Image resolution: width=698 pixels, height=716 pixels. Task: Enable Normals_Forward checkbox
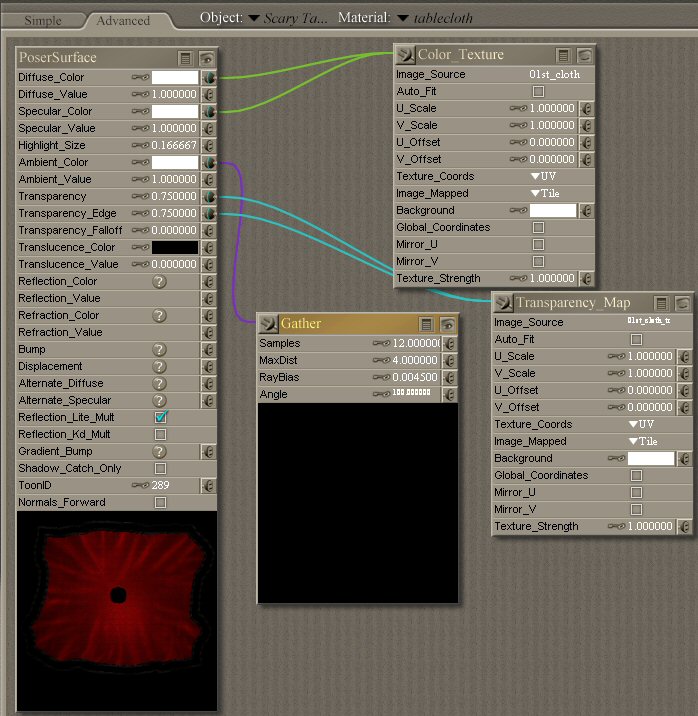pos(160,502)
